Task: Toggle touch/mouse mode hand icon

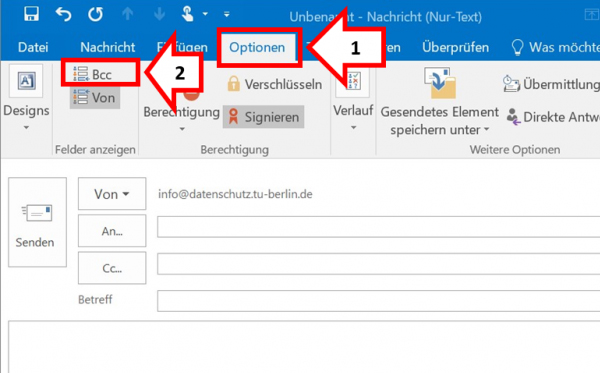Action: click(188, 15)
